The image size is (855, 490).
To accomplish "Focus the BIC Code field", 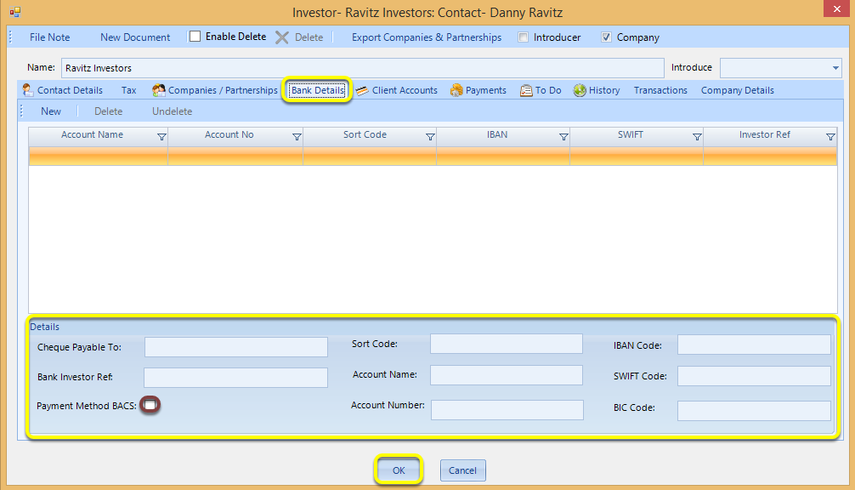I will pos(754,410).
